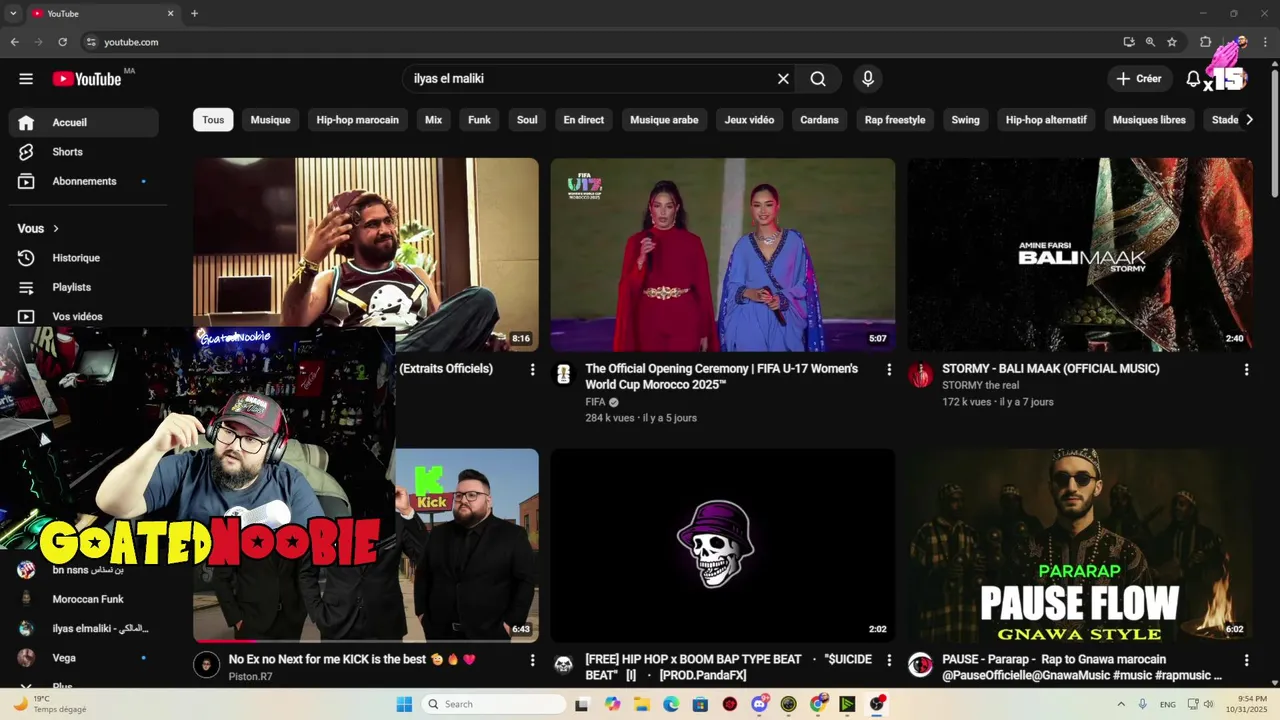The image size is (1280, 720).
Task: Open Shorts from the sidebar
Action: [84, 152]
